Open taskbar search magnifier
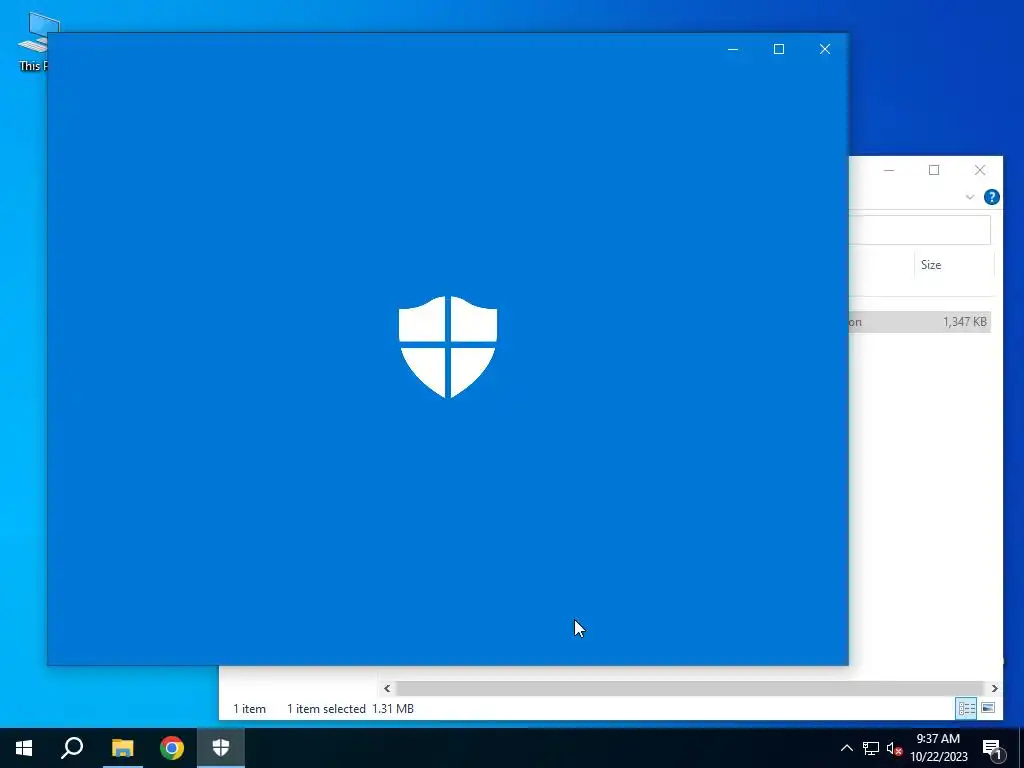Viewport: 1024px width, 768px height. click(72, 748)
